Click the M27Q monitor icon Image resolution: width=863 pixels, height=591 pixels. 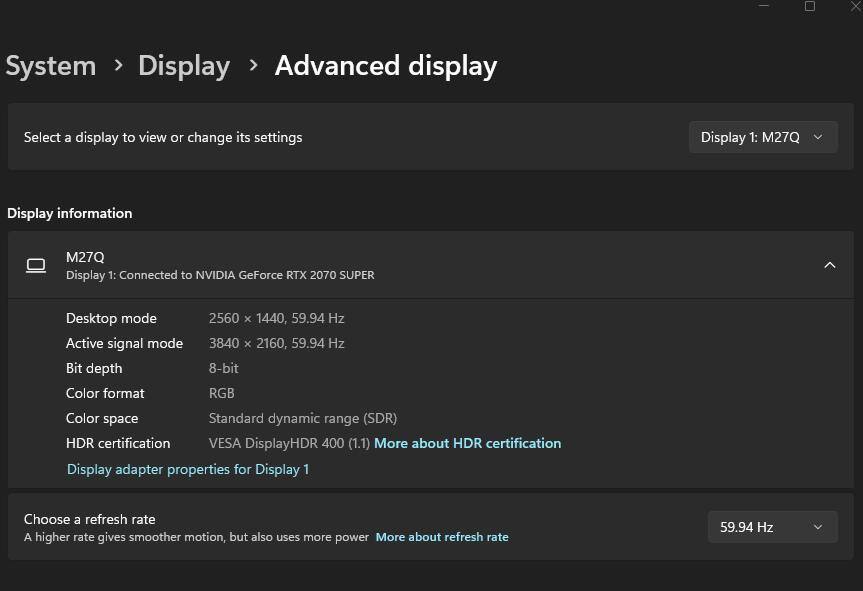pyautogui.click(x=36, y=265)
